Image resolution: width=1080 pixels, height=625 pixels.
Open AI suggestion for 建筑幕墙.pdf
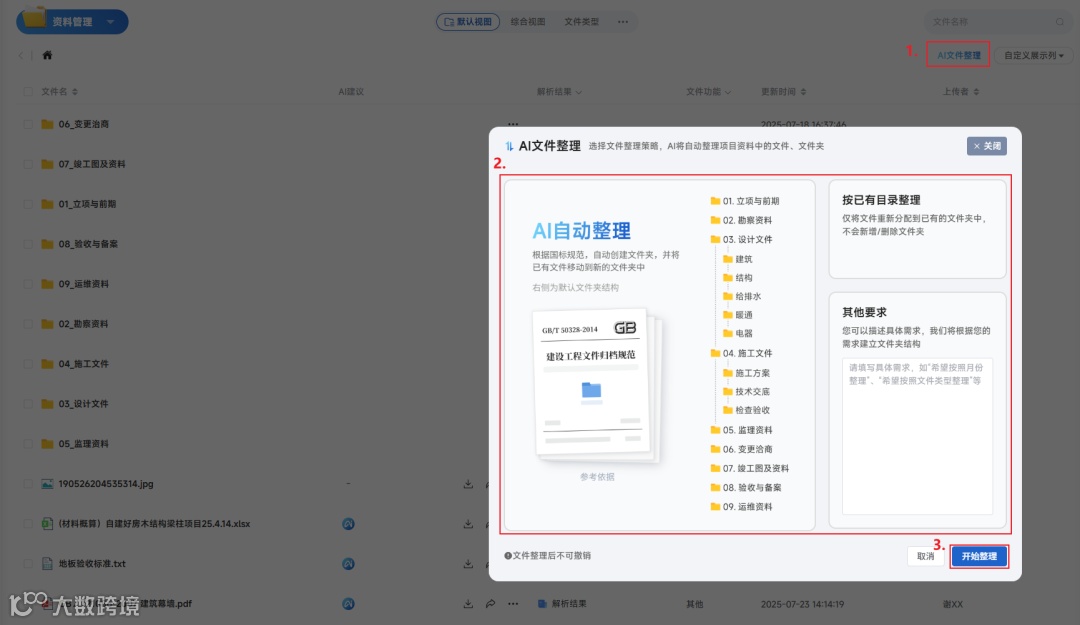[349, 604]
